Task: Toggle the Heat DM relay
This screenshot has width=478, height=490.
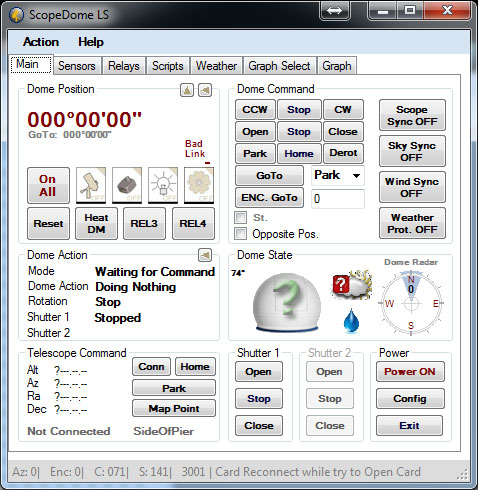Action: [96, 223]
